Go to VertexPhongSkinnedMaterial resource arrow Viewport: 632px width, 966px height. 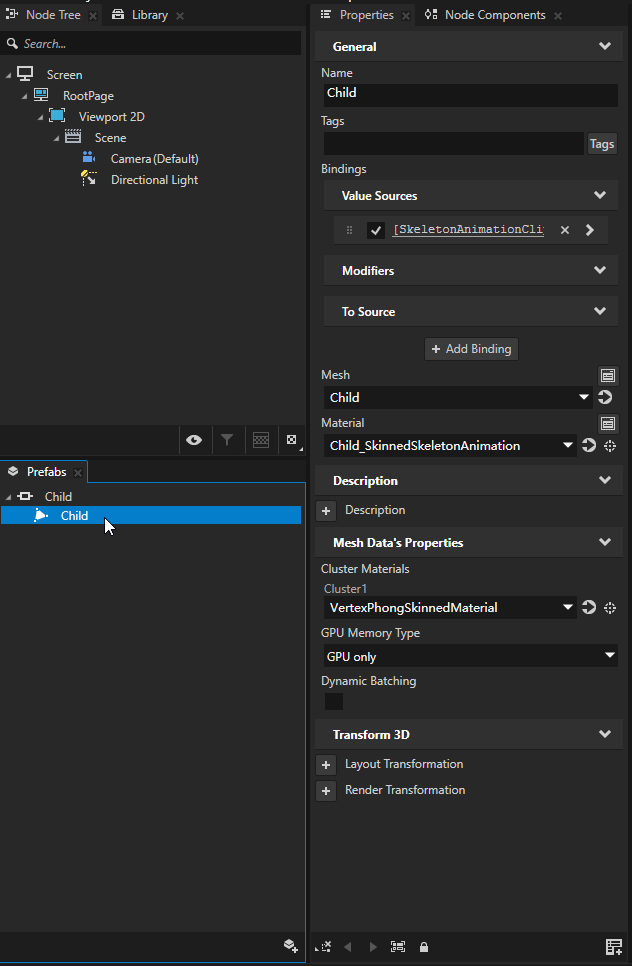pos(589,607)
